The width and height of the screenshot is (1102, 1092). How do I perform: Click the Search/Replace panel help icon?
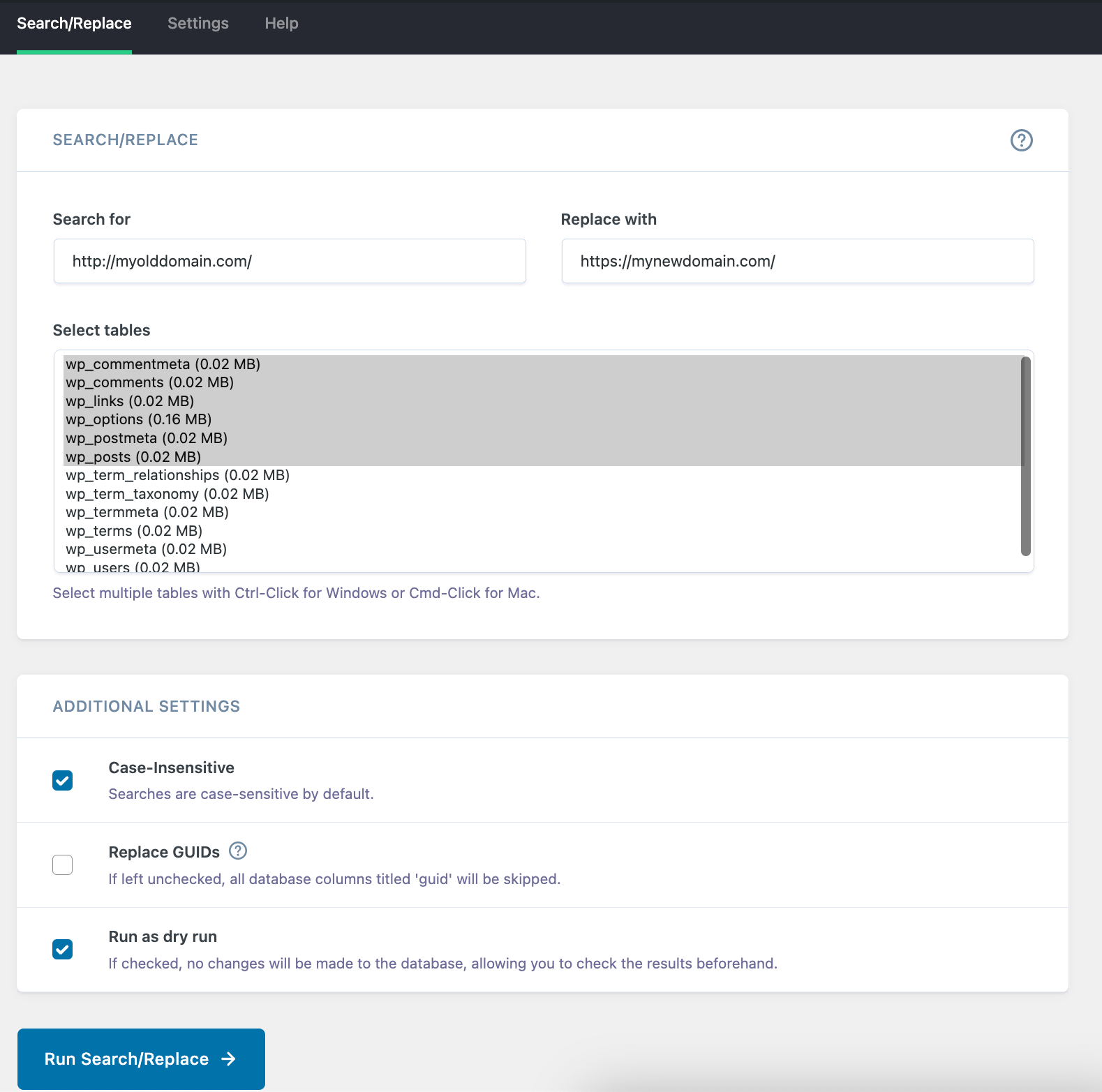[x=1021, y=140]
